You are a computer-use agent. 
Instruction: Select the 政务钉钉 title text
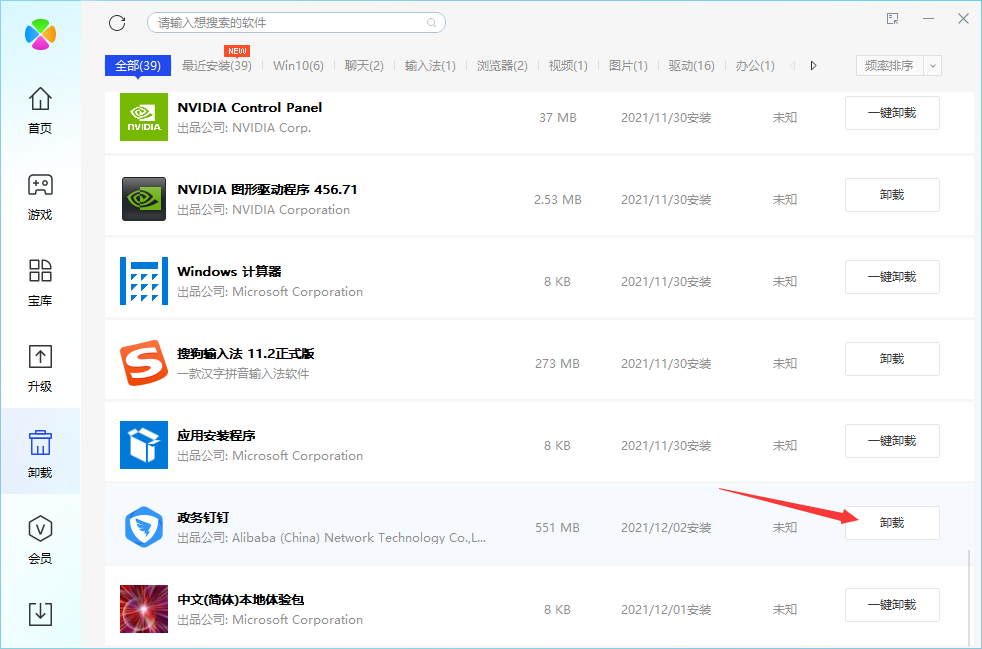203,518
